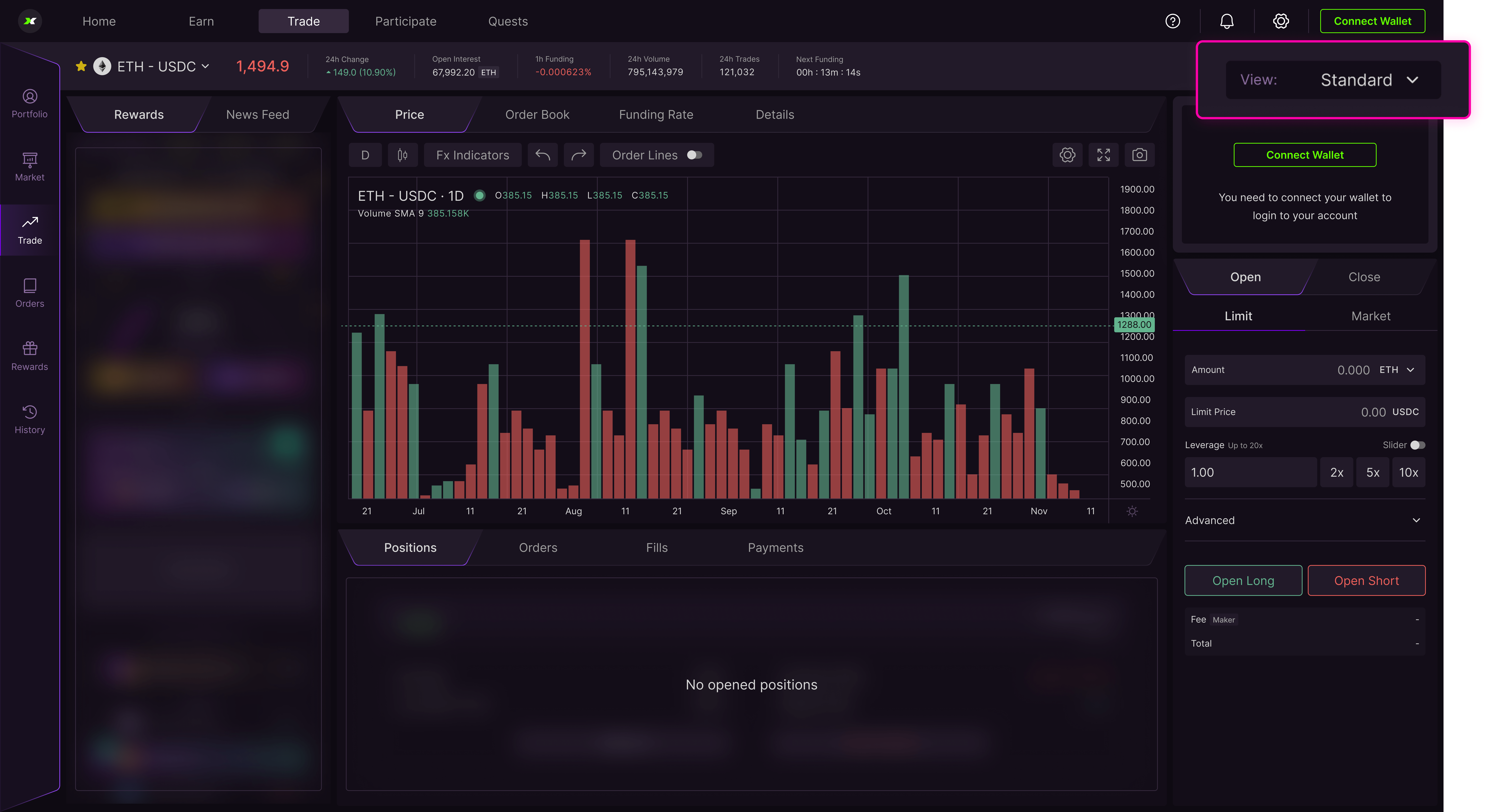Click the Open Short button
The width and height of the screenshot is (1486, 812).
tap(1367, 581)
